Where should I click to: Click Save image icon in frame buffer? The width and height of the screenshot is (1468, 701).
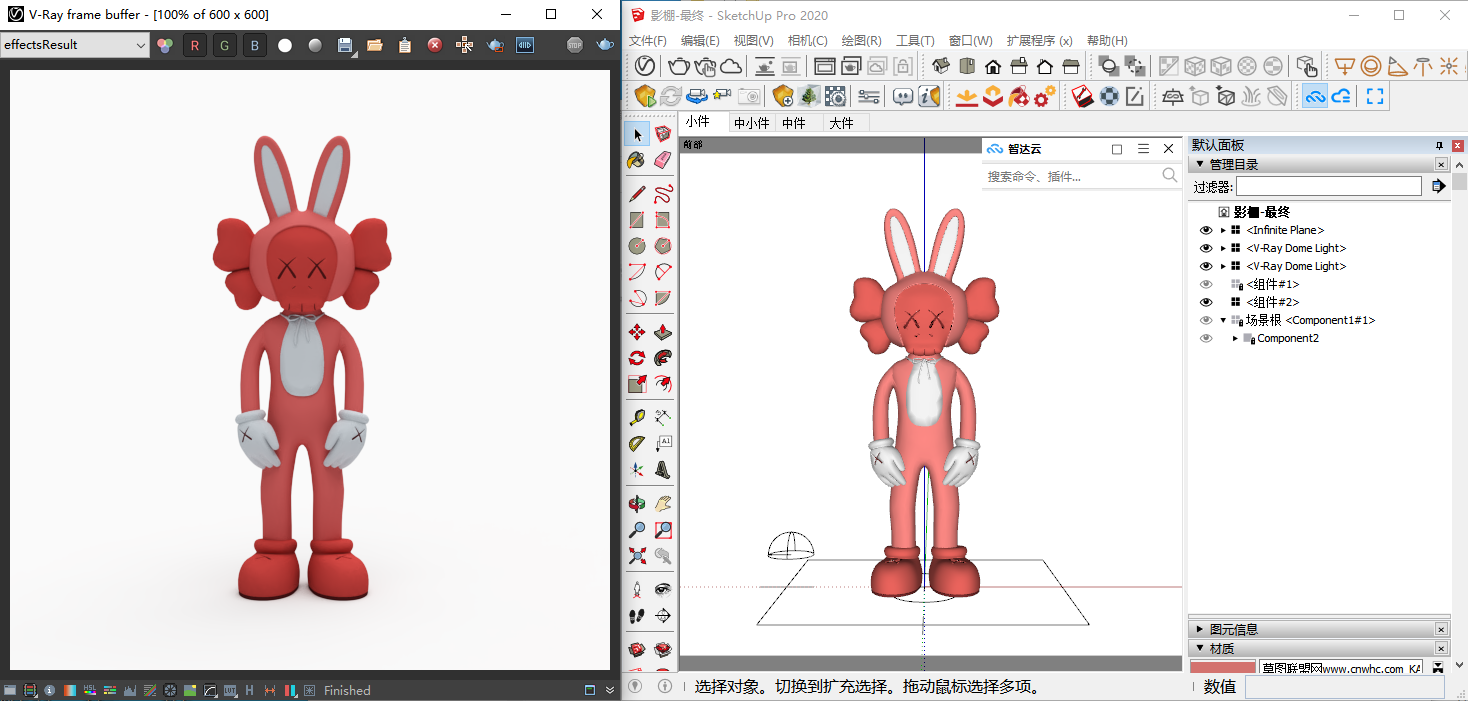pyautogui.click(x=345, y=45)
